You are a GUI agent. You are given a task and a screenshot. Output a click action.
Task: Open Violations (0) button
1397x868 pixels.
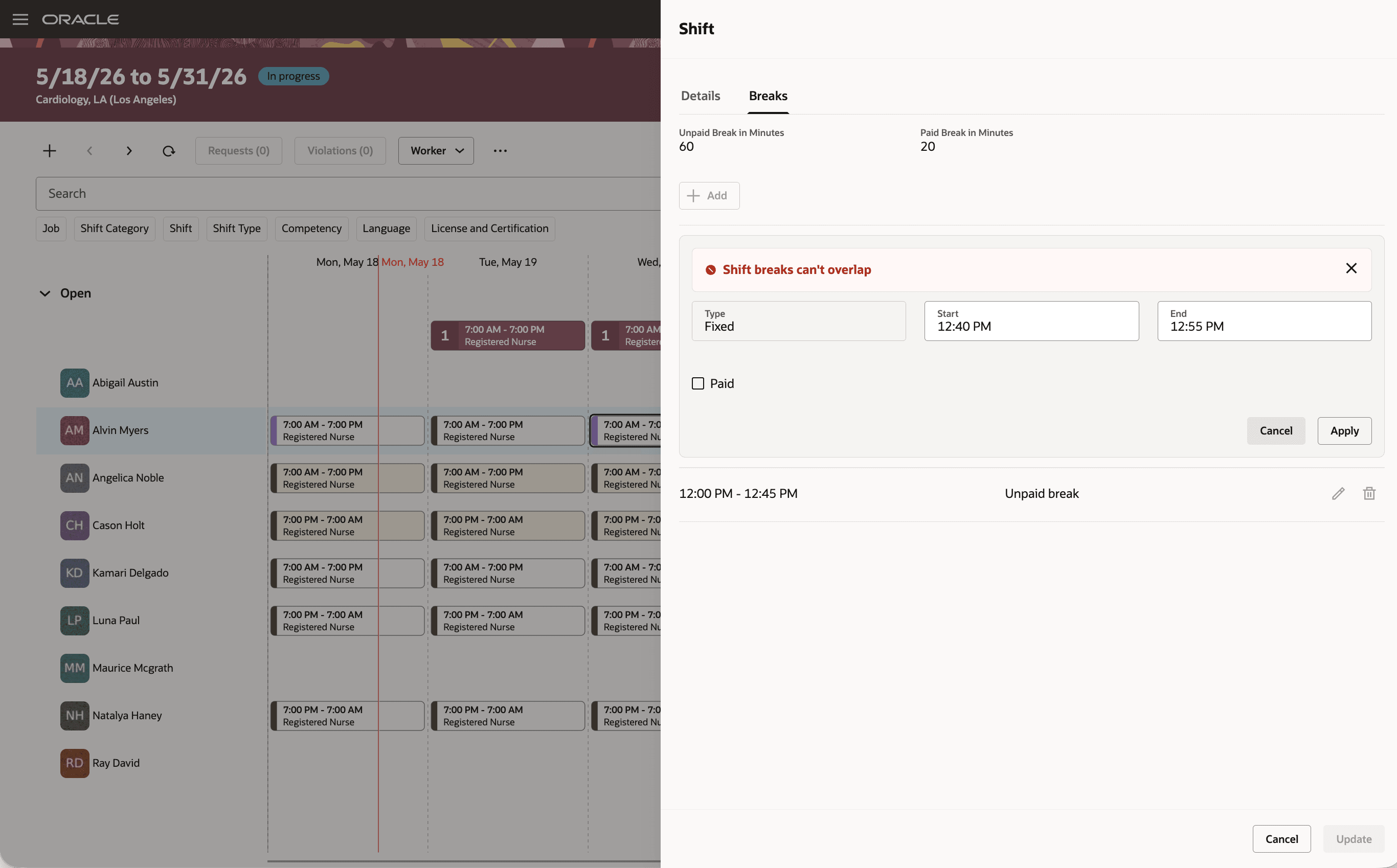[340, 150]
